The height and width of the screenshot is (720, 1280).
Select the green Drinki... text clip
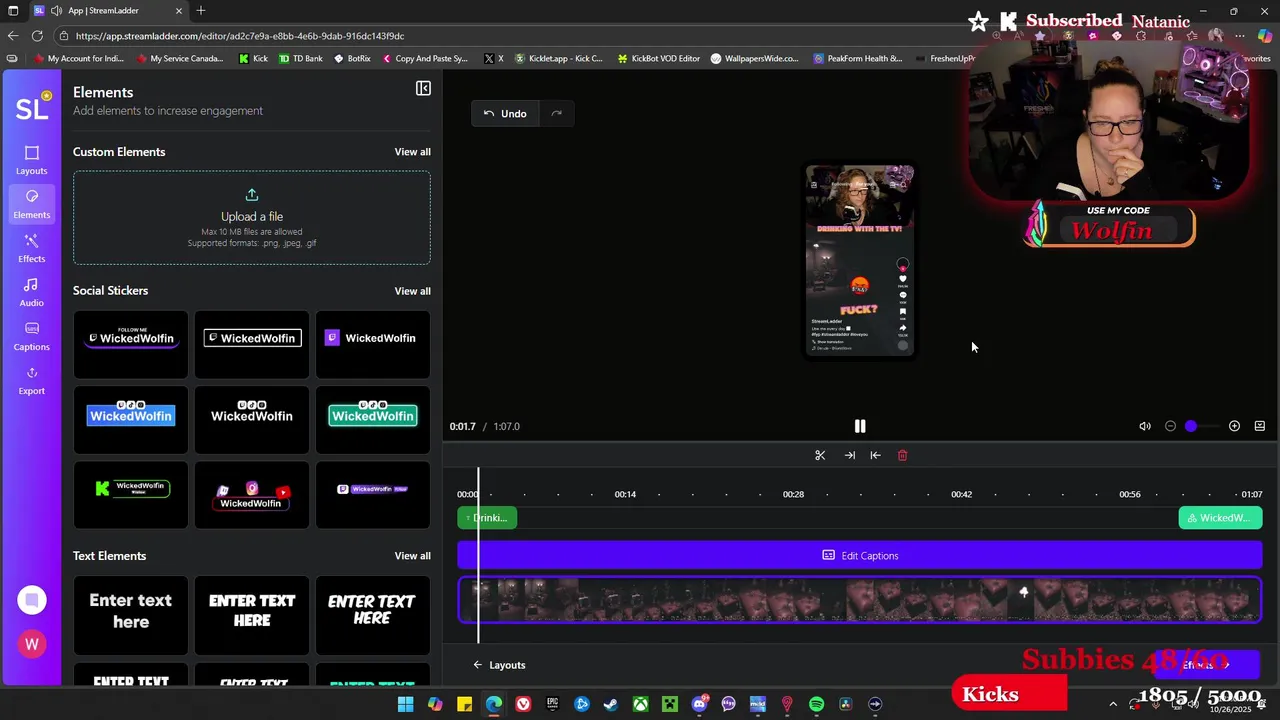click(x=487, y=518)
